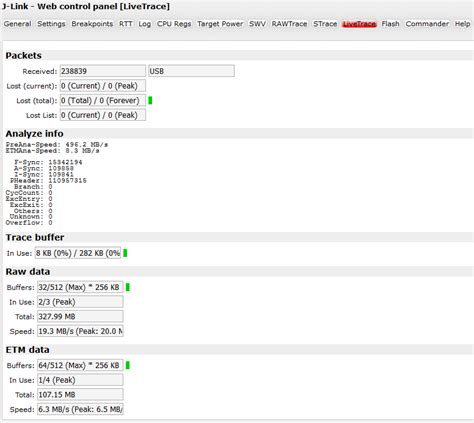Click green indicator next to Raw data Buffers
Screen dimensions: 474x423
tap(128, 287)
